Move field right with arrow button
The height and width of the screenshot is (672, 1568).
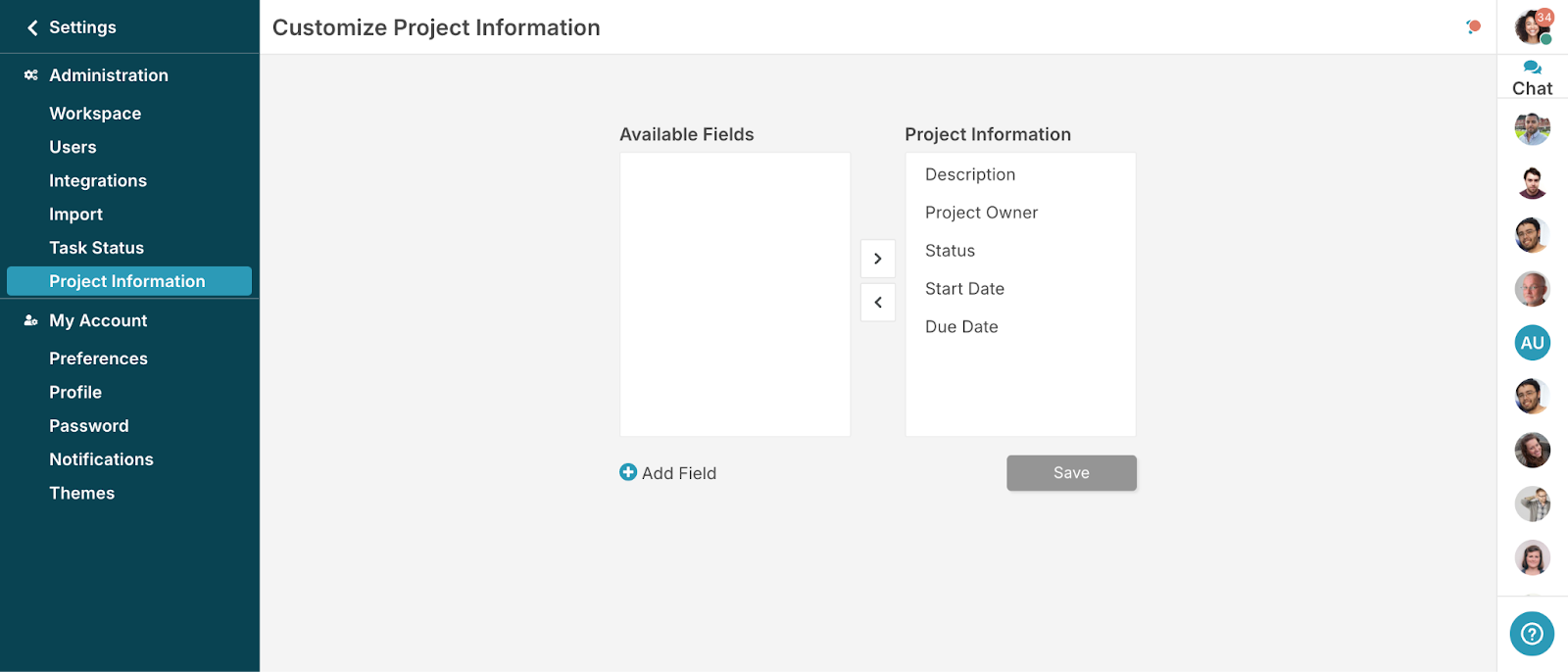pyautogui.click(x=878, y=259)
